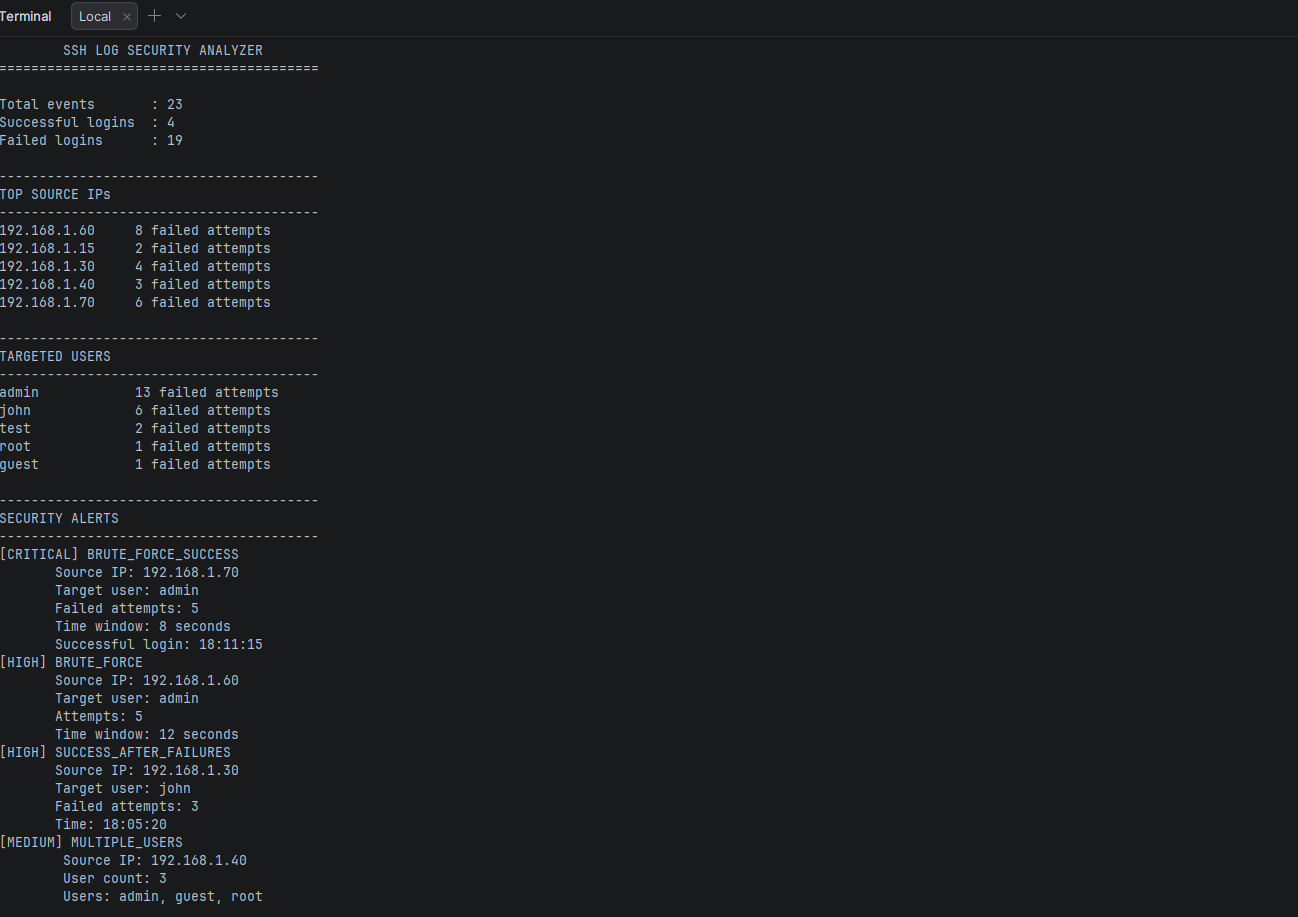Click the Users: admin, guest, root line
Image resolution: width=1298 pixels, height=917 pixels.
(x=163, y=896)
